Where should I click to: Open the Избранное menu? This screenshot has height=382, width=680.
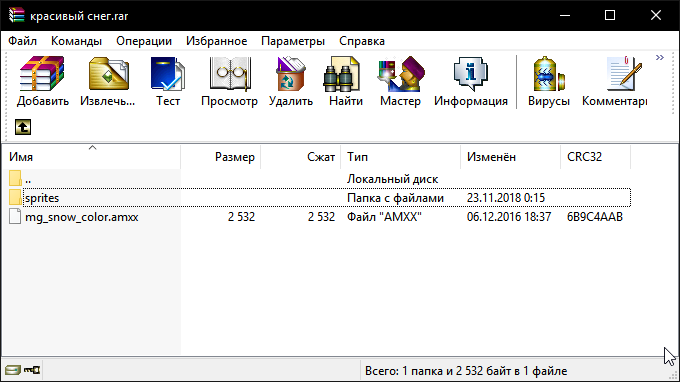tap(216, 41)
